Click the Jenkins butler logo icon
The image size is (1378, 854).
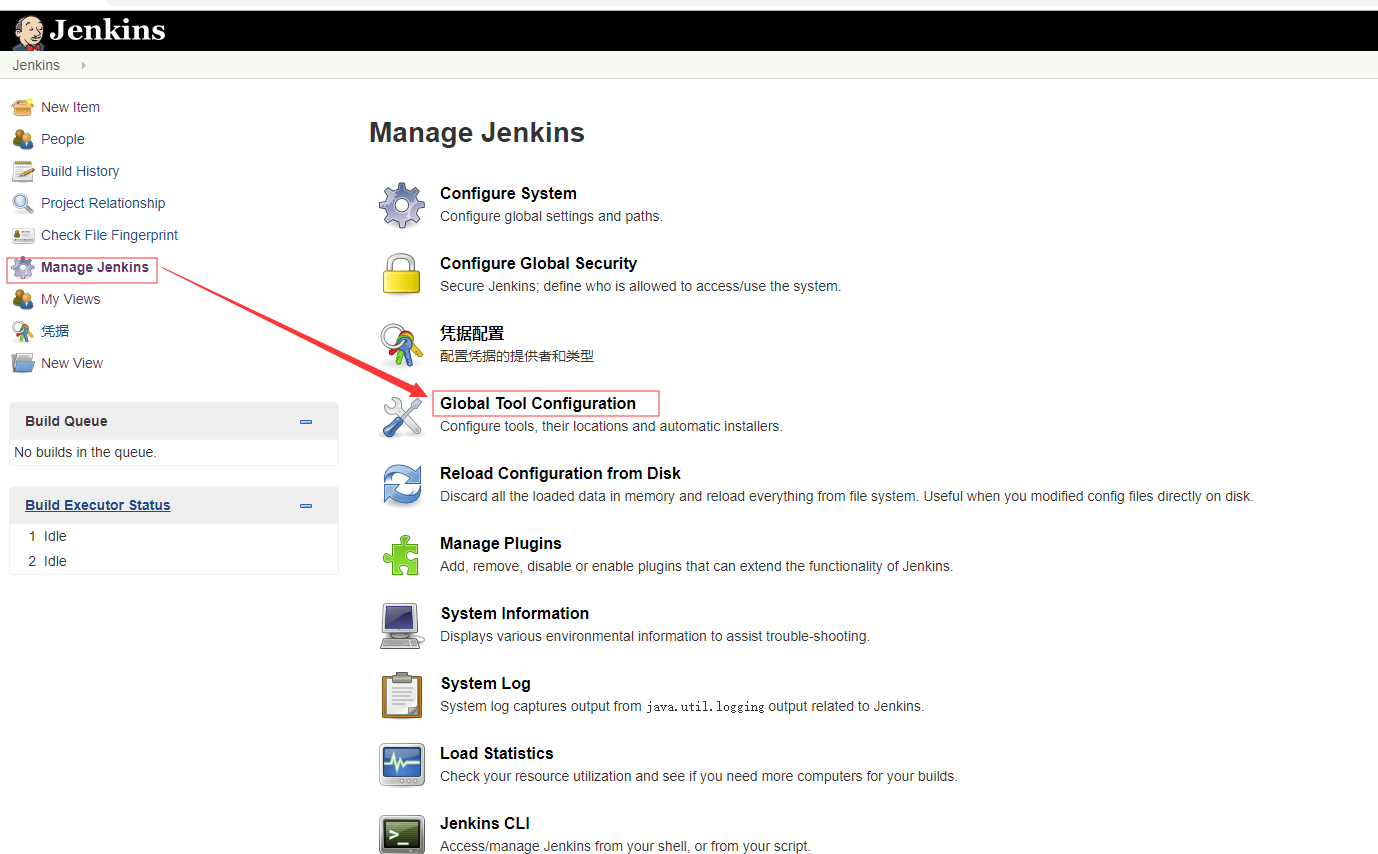click(28, 32)
